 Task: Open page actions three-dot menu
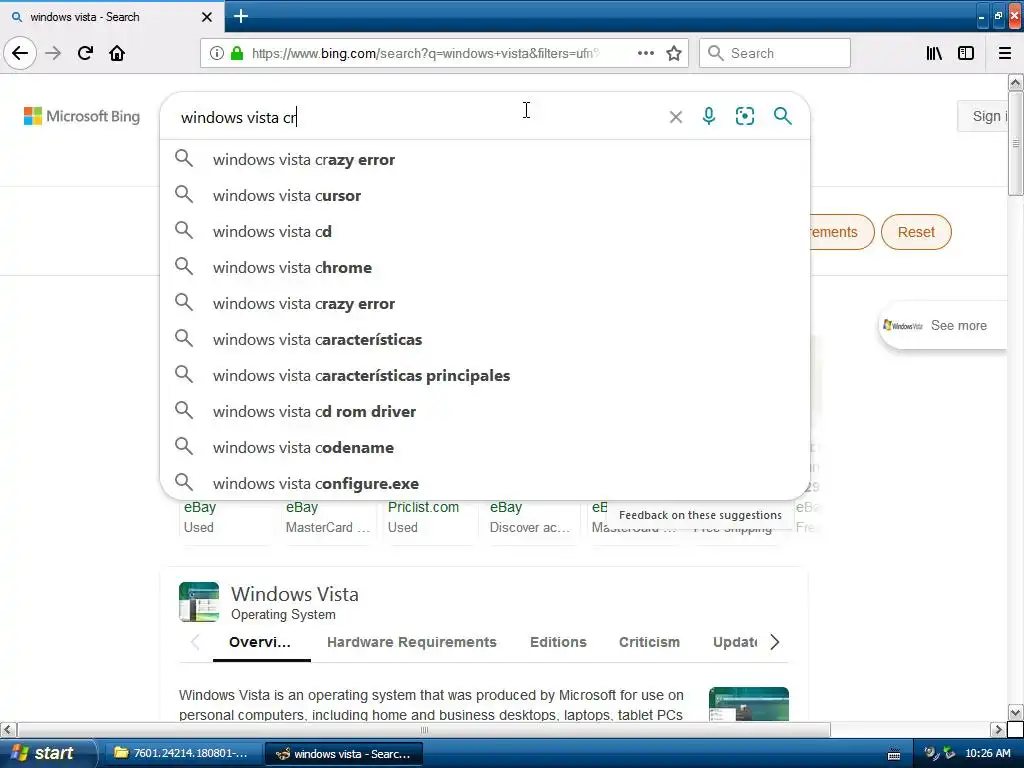pos(645,53)
